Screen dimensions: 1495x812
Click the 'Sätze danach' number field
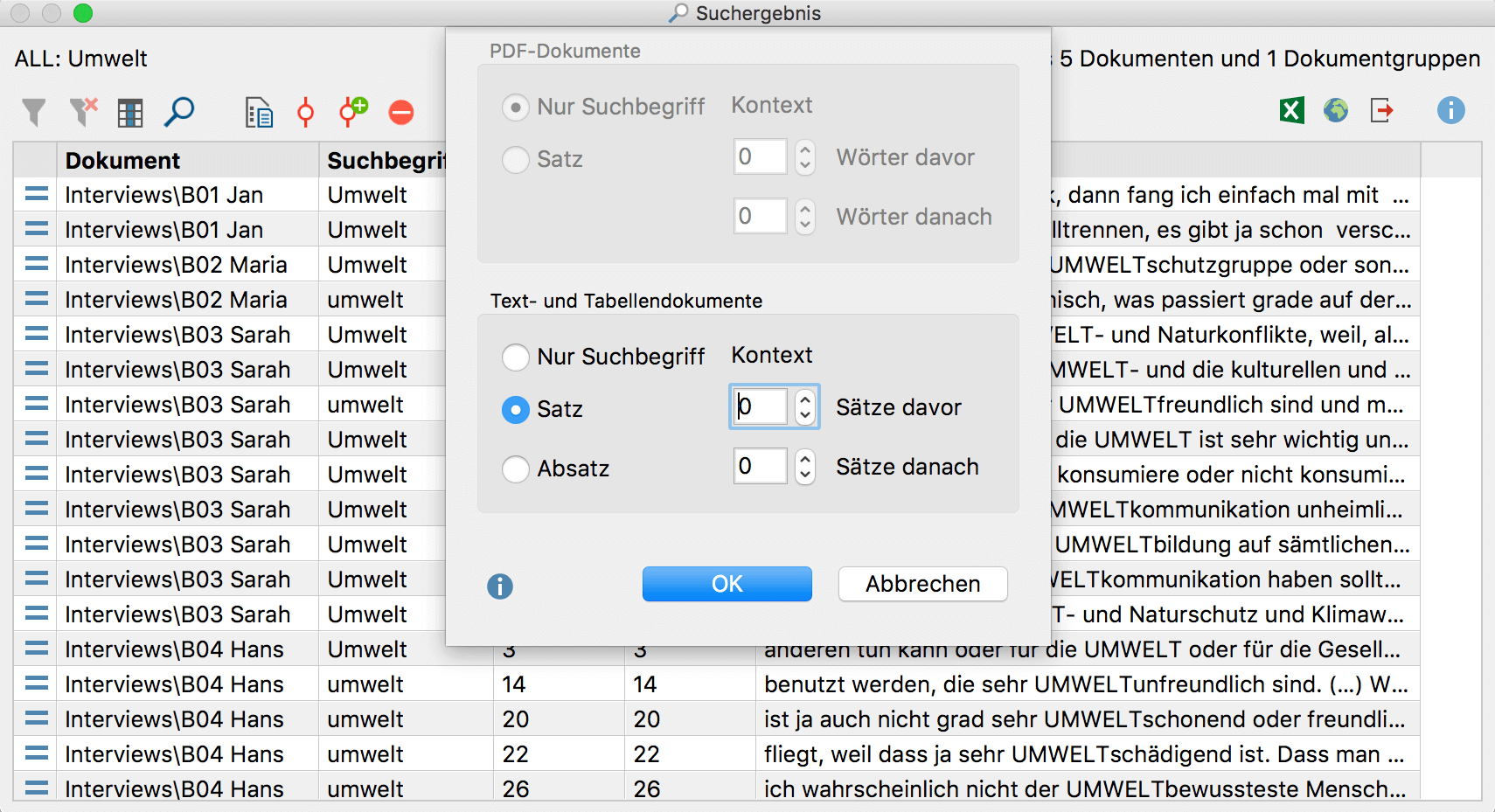tap(761, 467)
